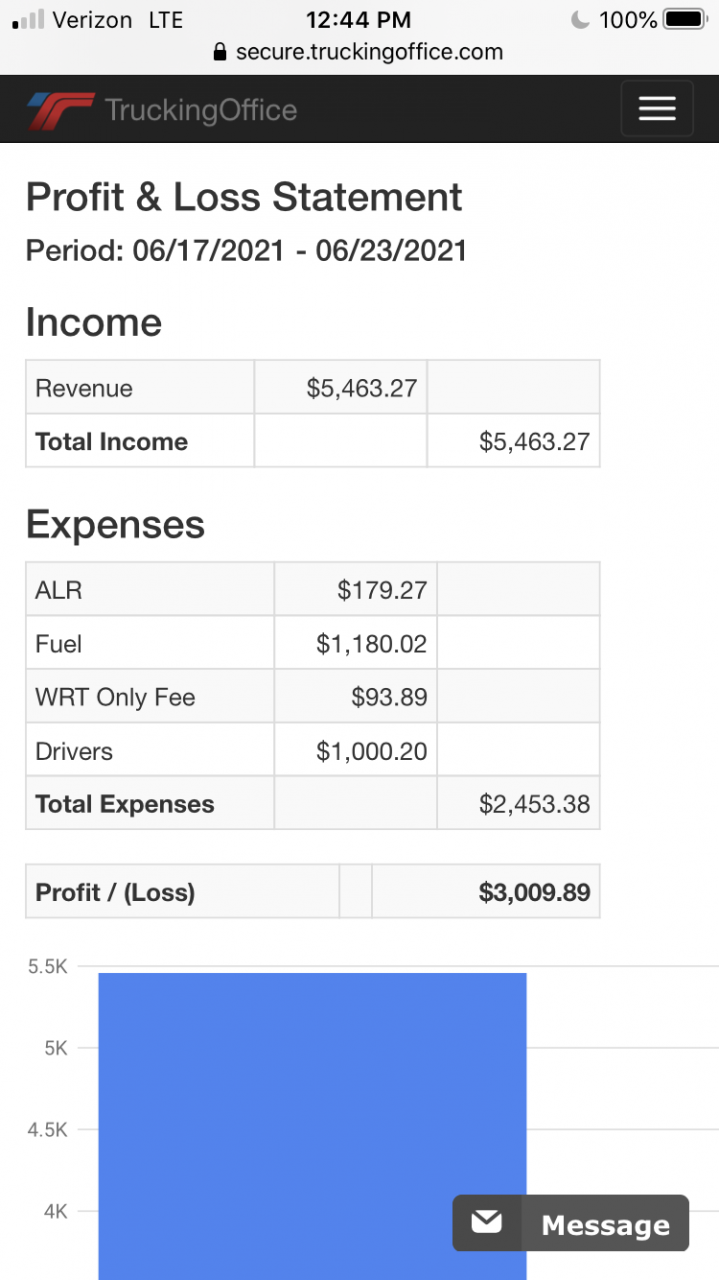Tap the lock icon in address bar

pyautogui.click(x=221, y=52)
